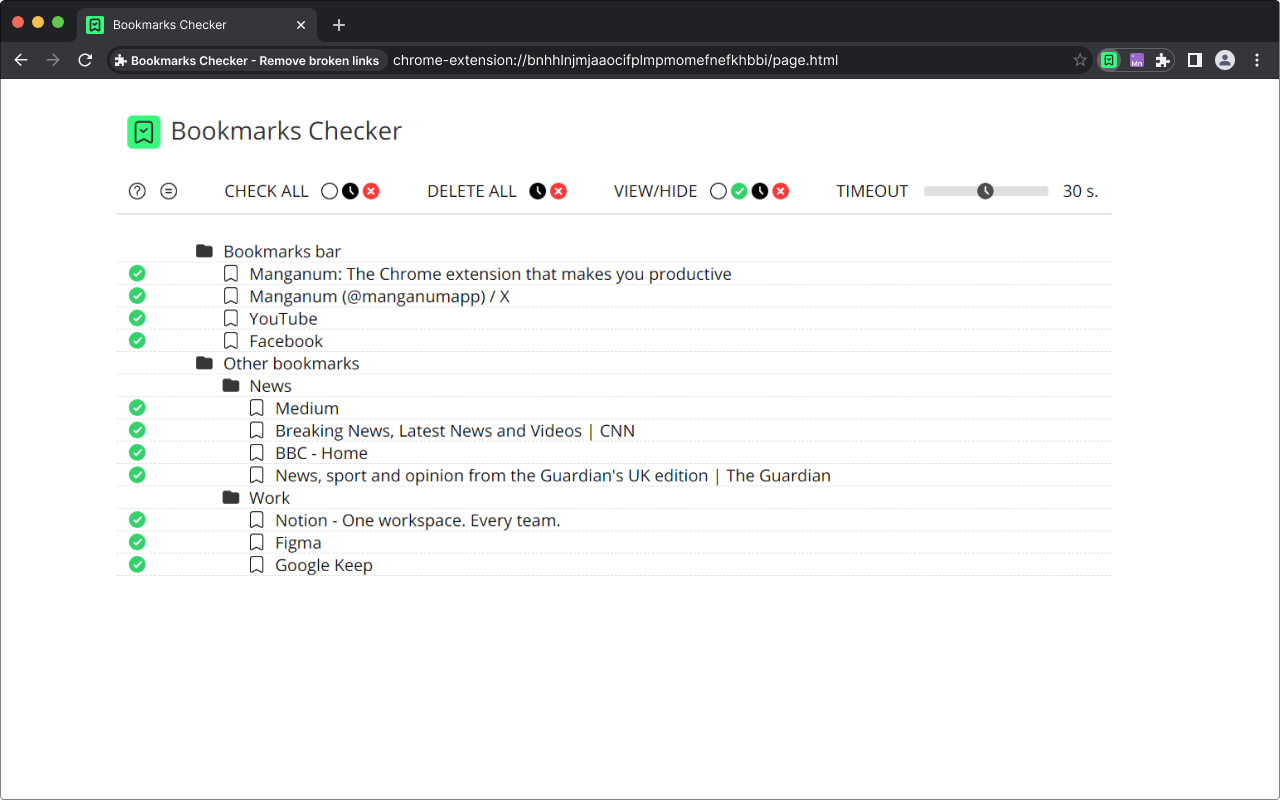Bookmark this page with the star
1280x800 pixels.
[x=1080, y=60]
